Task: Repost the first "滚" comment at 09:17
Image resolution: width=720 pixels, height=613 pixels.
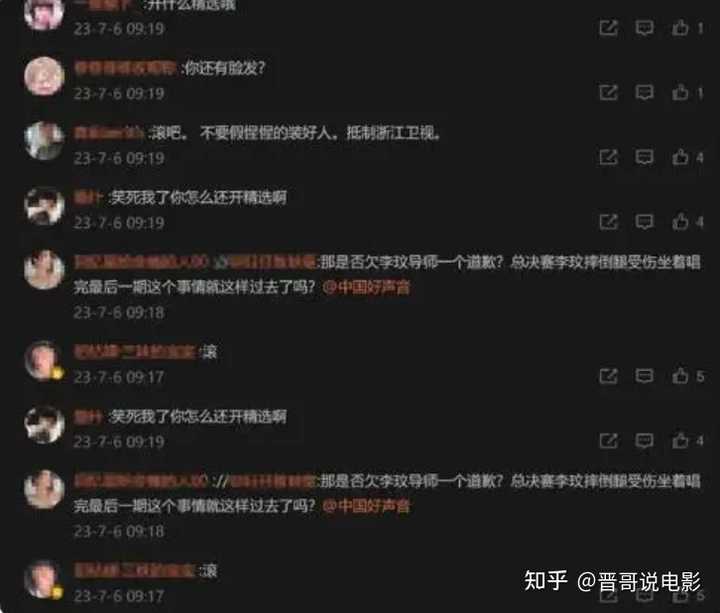Action: click(x=608, y=377)
